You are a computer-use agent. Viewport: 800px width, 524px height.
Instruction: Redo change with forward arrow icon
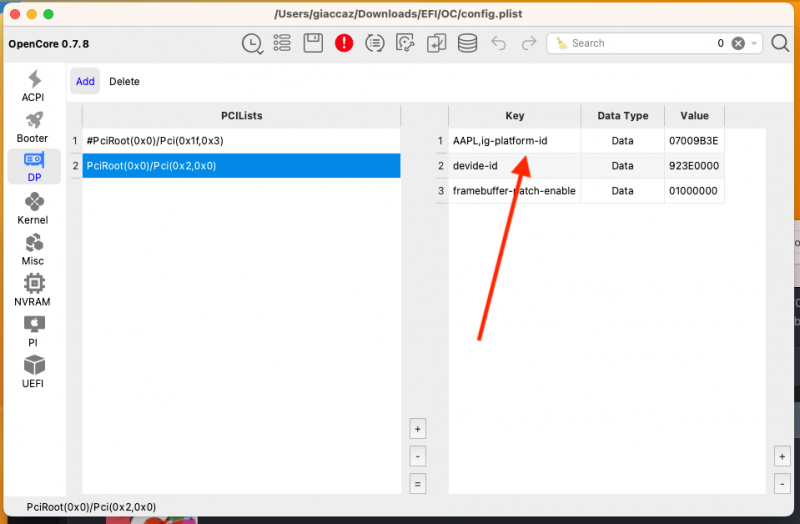pos(529,43)
